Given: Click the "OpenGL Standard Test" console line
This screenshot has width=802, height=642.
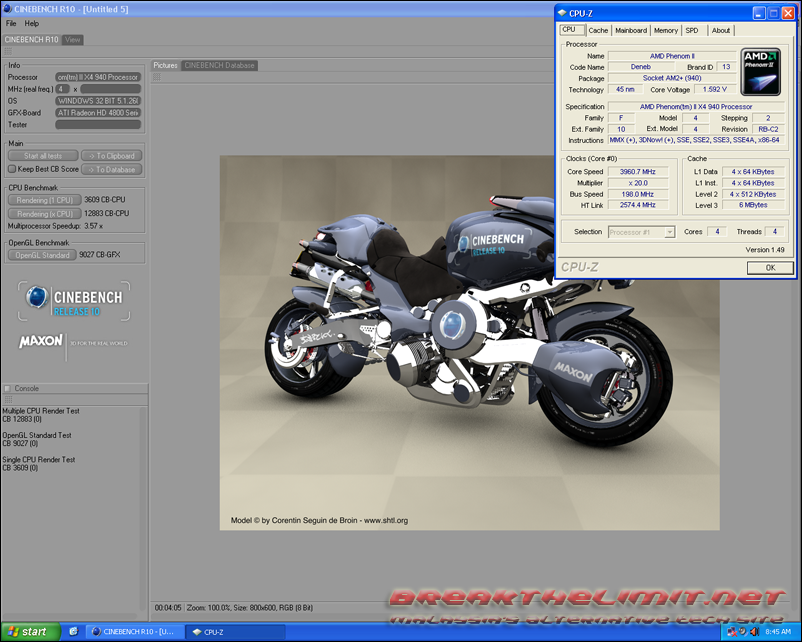Looking at the screenshot, I should pyautogui.click(x=37, y=435).
